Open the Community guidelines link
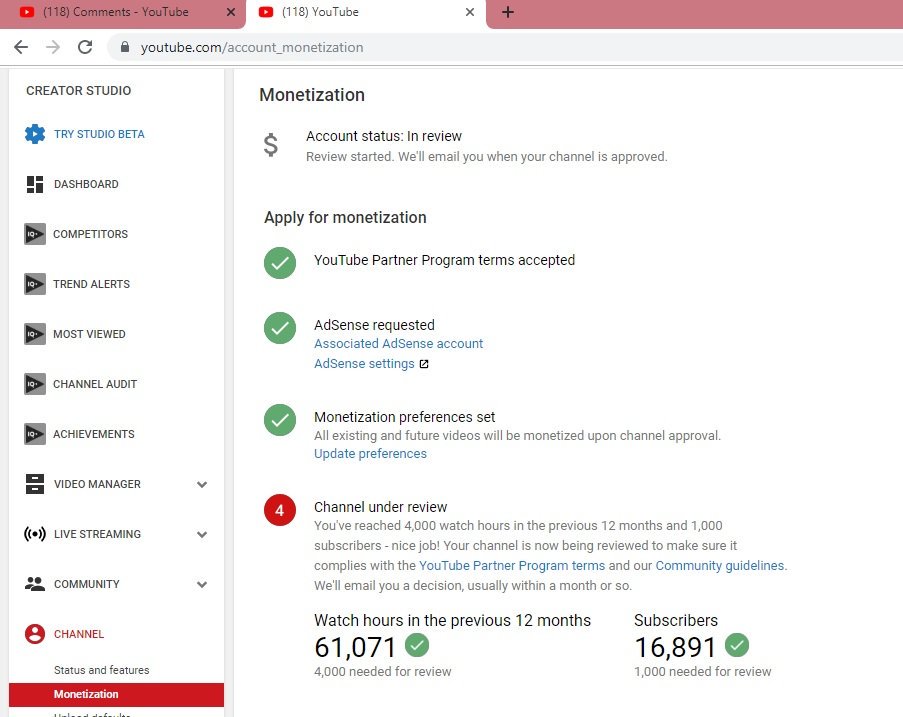903x717 pixels. click(720, 566)
